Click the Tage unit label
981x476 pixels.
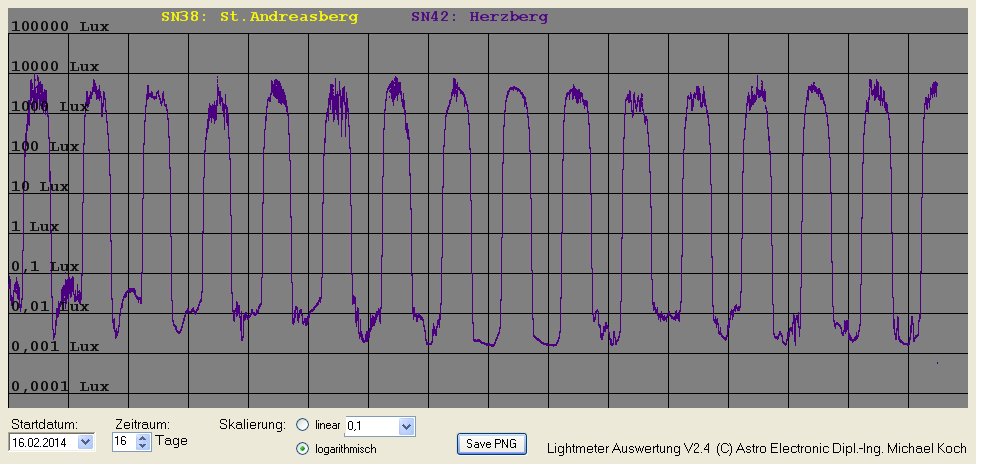[171, 440]
